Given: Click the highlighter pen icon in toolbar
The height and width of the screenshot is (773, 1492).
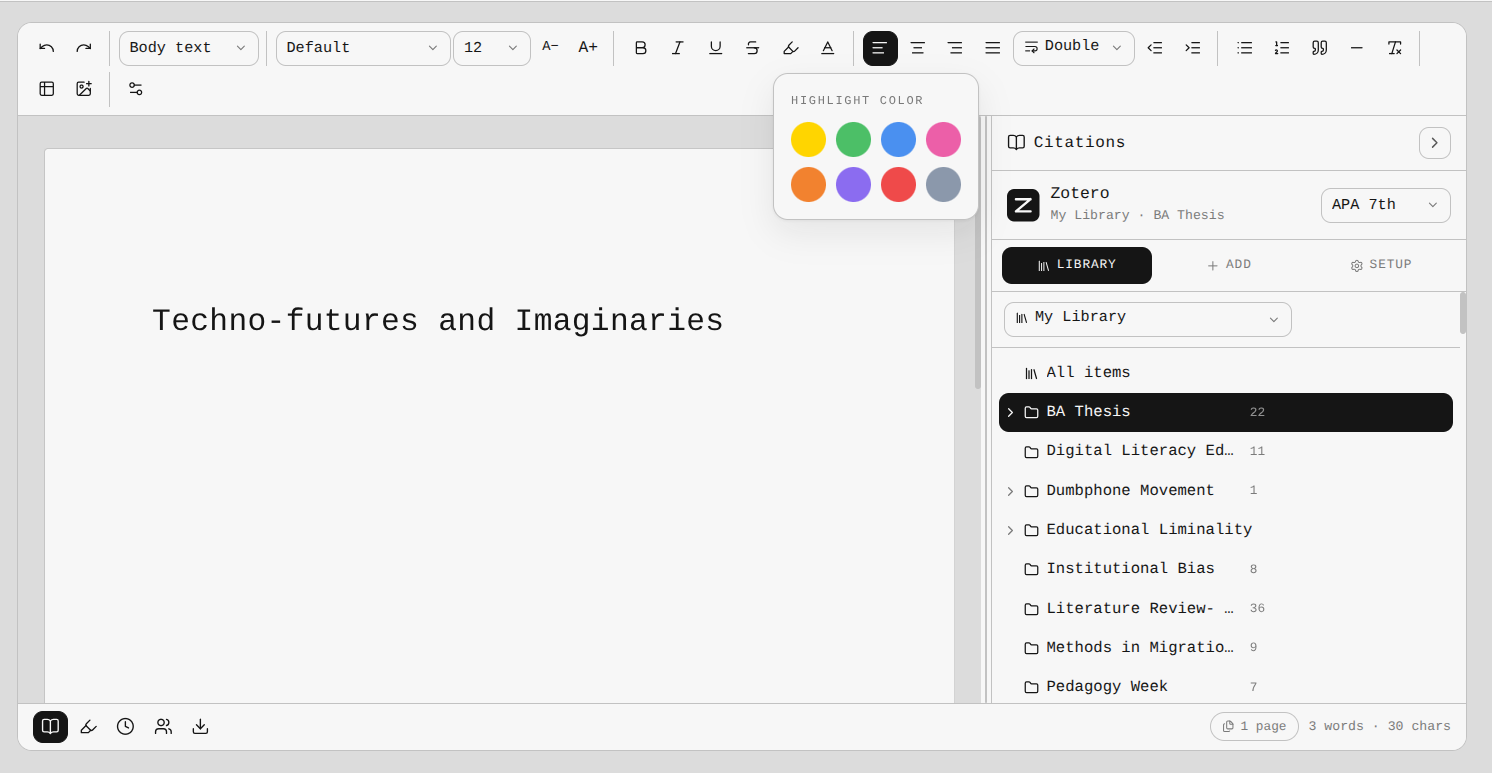Looking at the screenshot, I should (x=790, y=48).
